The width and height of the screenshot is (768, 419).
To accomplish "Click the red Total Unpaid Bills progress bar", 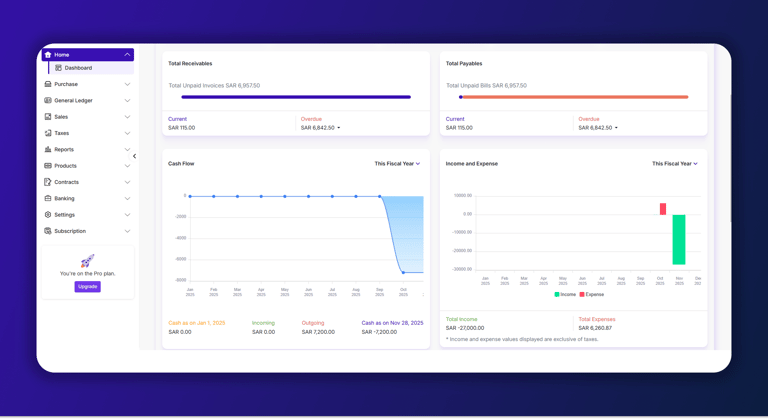I will [x=574, y=97].
